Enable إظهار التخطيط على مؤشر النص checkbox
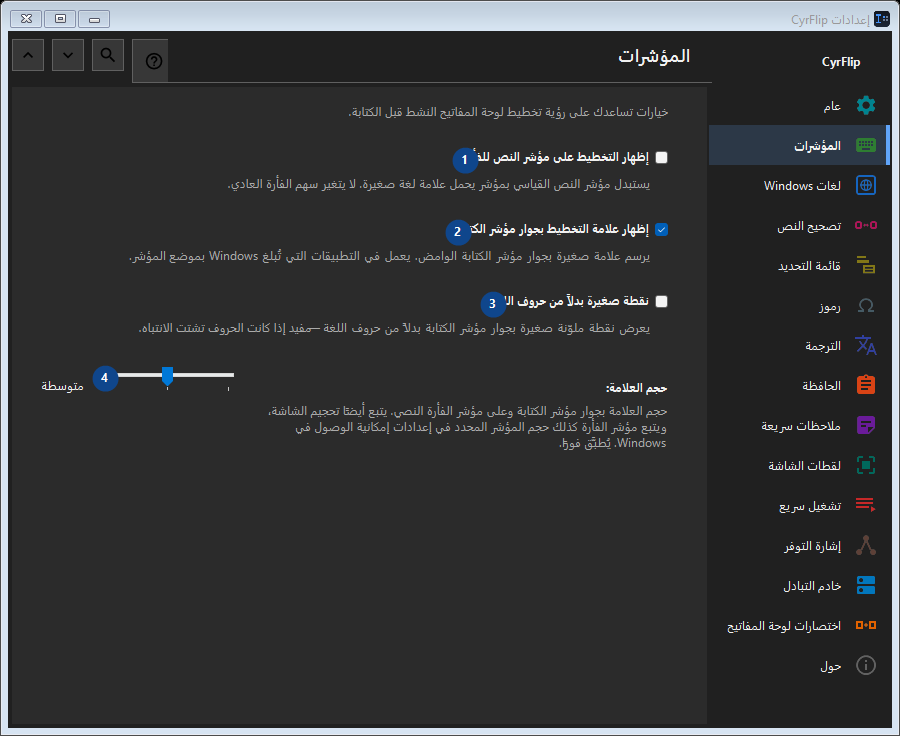Screen dimensions: 900x736 tap(661, 157)
